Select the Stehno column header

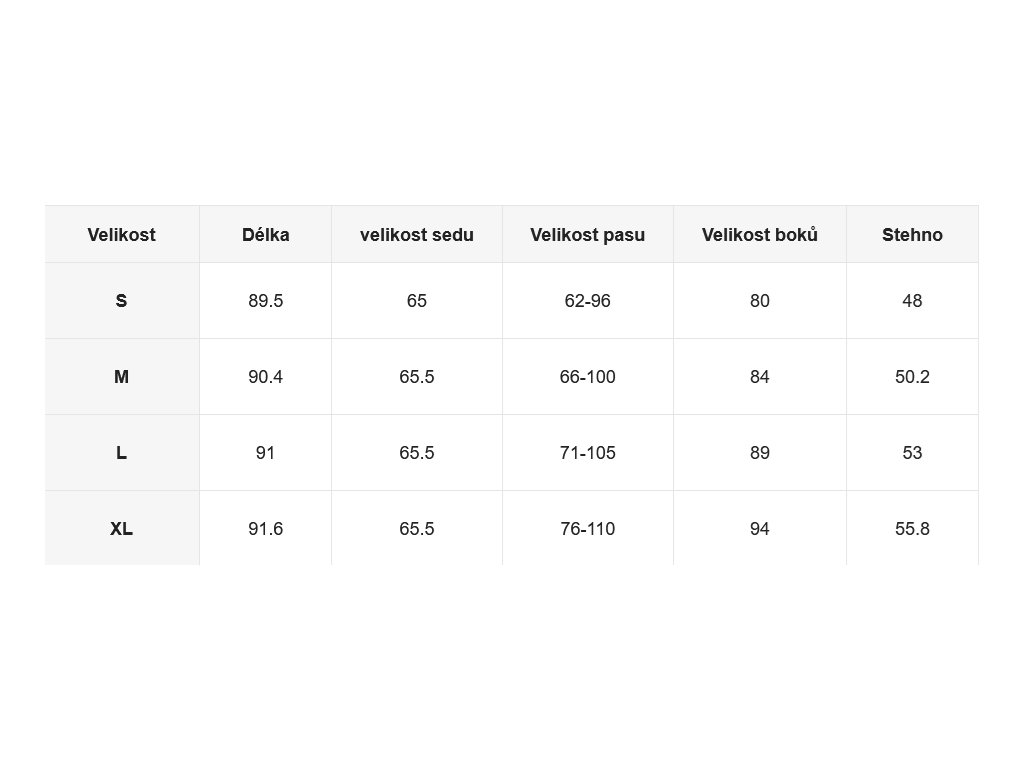pyautogui.click(x=912, y=234)
